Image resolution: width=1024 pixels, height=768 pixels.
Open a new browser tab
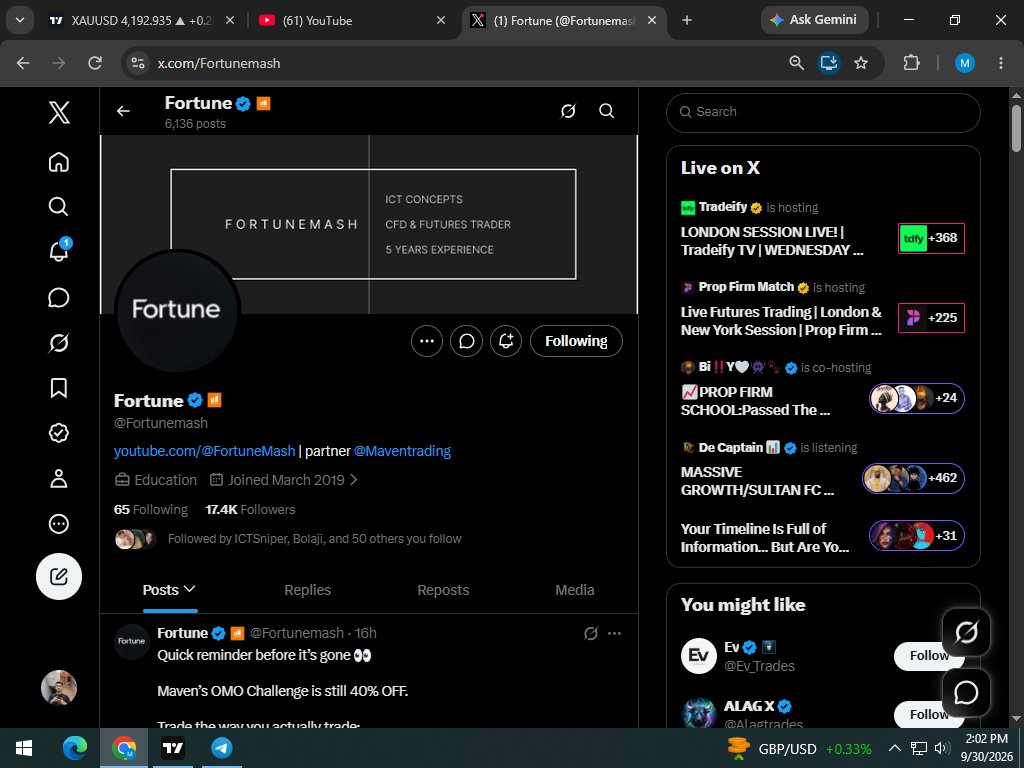pyautogui.click(x=686, y=20)
